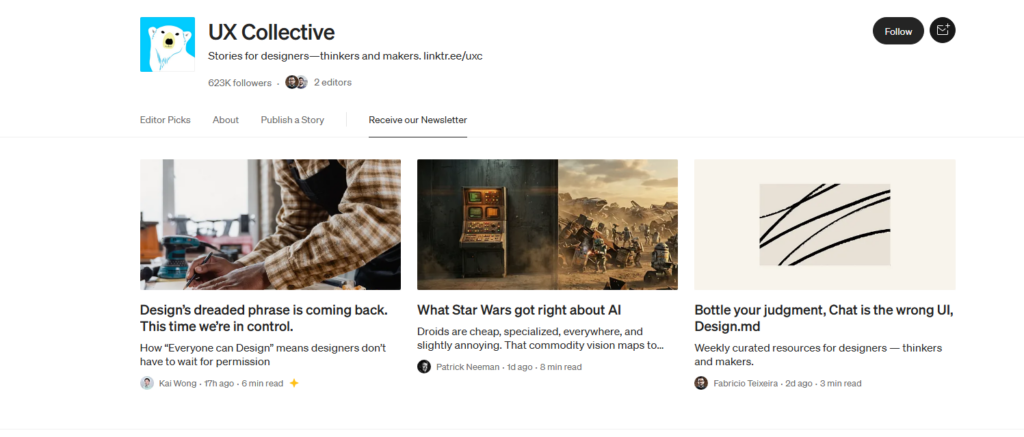Click the "17h ago" timestamp
1024x437 pixels.
pos(219,384)
